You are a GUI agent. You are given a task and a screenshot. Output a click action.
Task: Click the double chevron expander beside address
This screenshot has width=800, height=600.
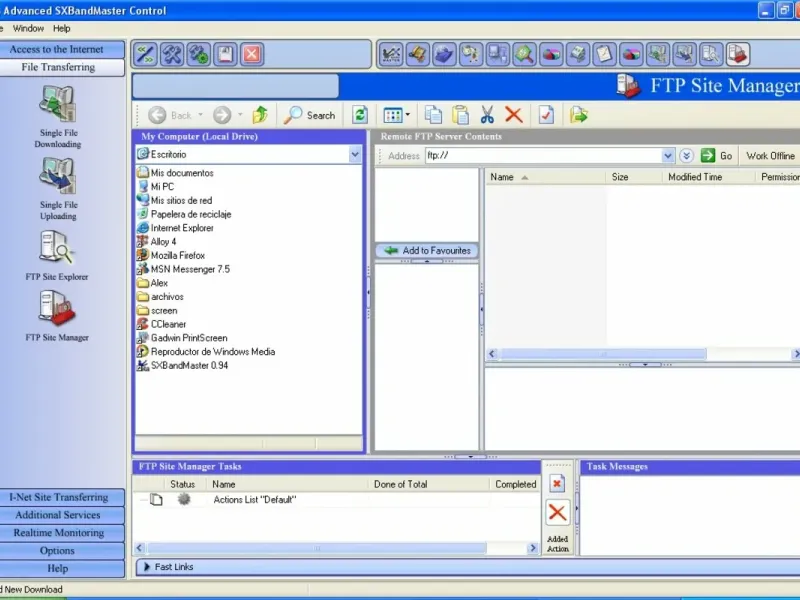(x=686, y=156)
